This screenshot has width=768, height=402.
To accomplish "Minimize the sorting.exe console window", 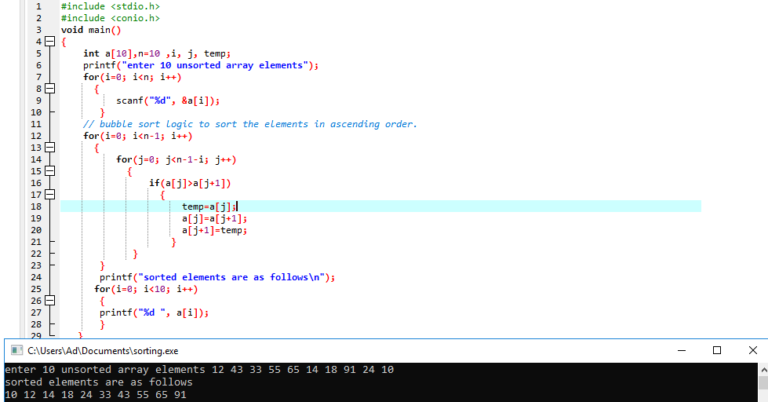I will (x=681, y=351).
